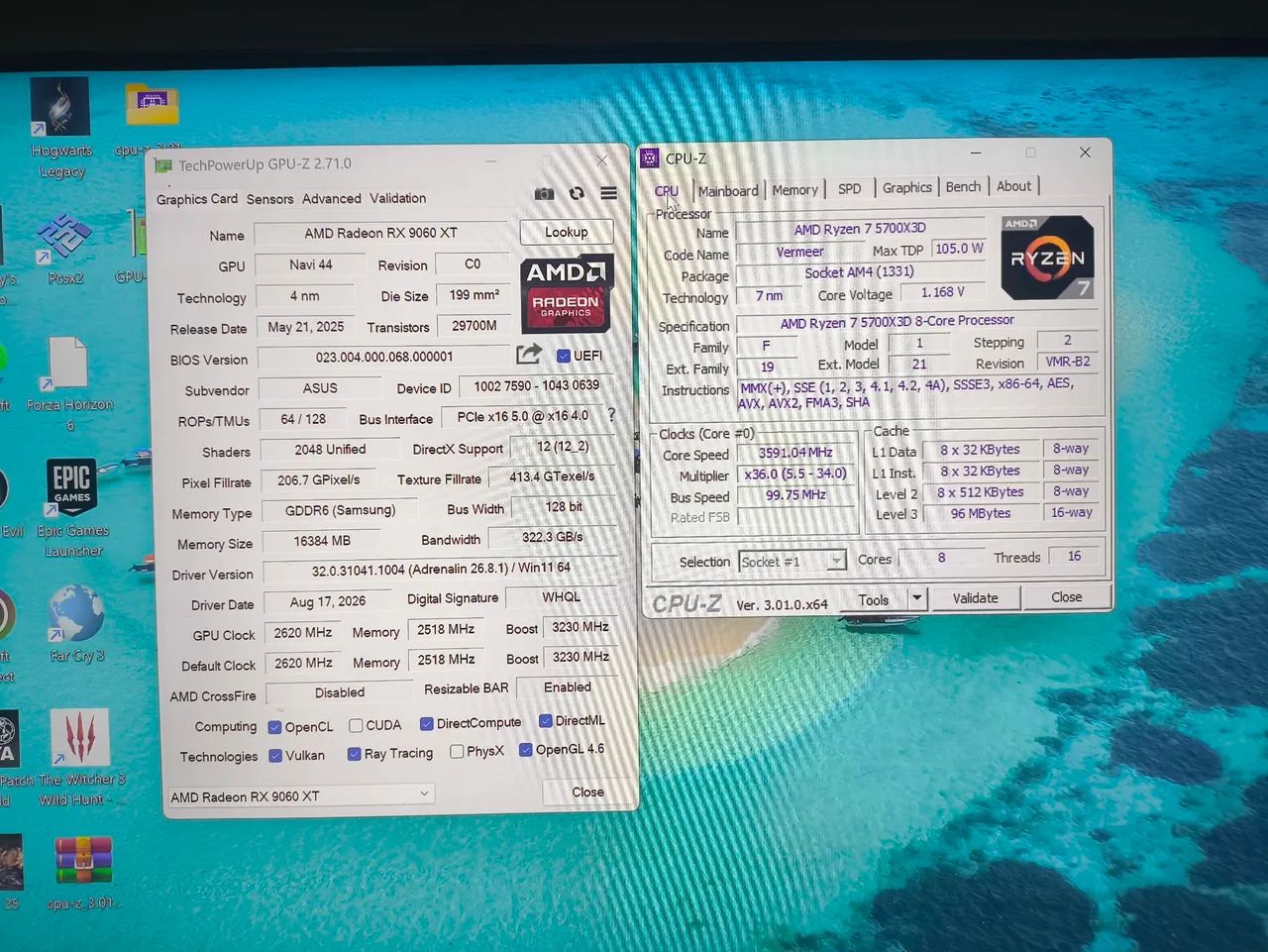This screenshot has height=952, width=1268.
Task: Switch to the SPD tab in CPU-Z
Action: (849, 188)
